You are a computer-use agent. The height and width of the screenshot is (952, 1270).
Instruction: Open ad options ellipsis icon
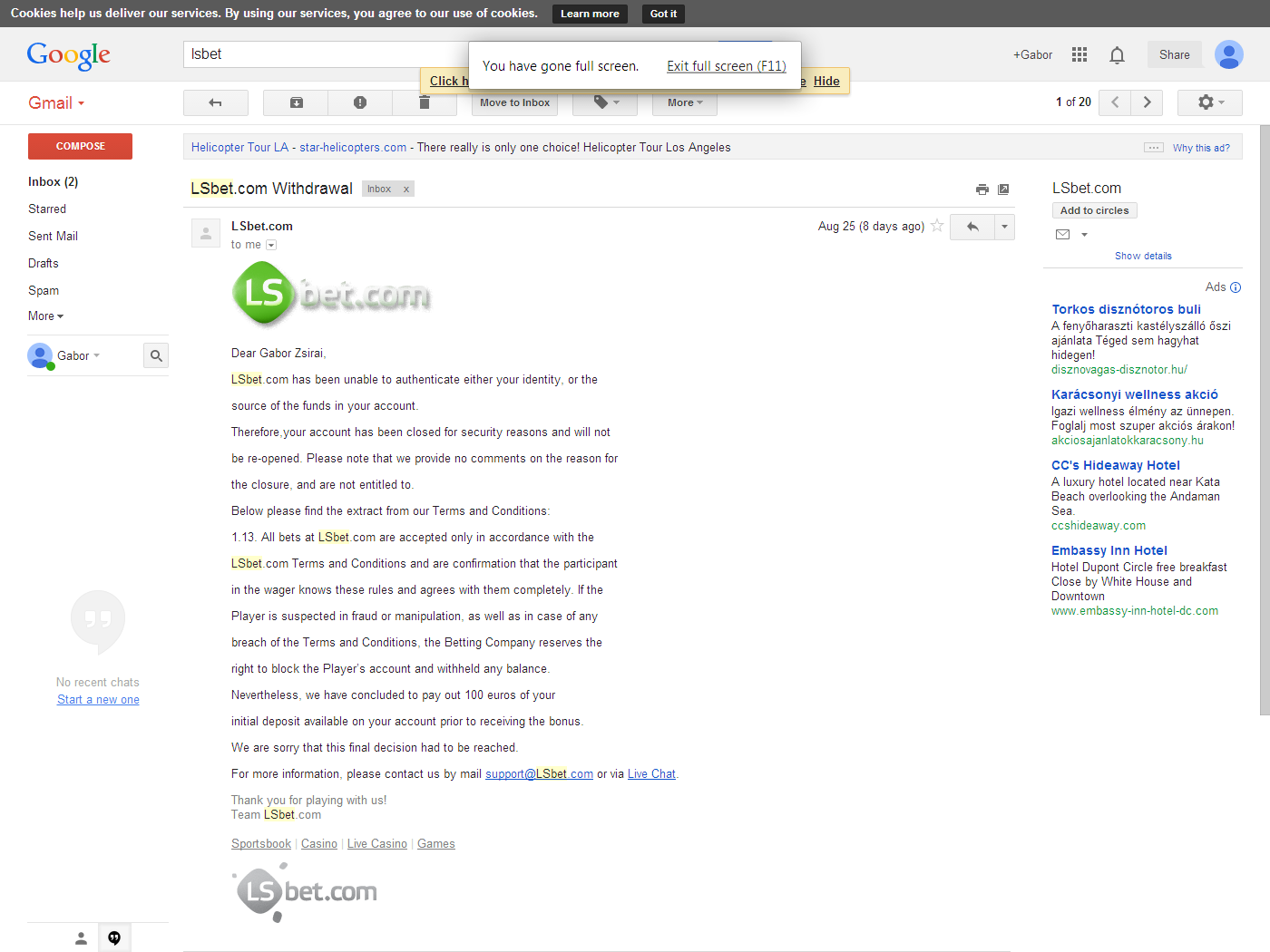1154,148
